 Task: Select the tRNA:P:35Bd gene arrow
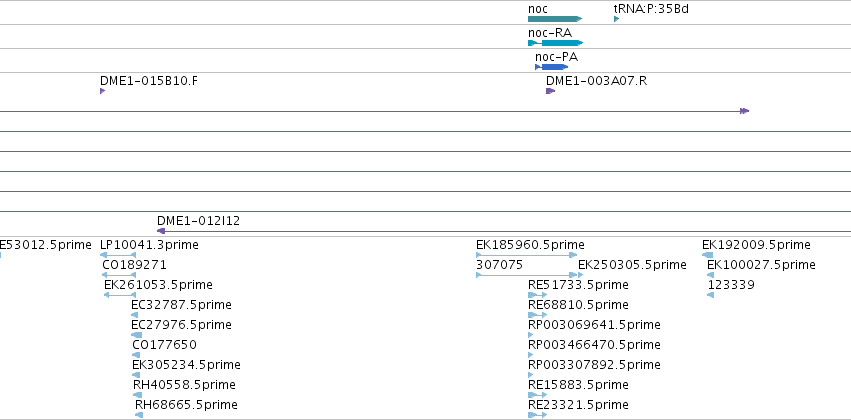point(617,19)
